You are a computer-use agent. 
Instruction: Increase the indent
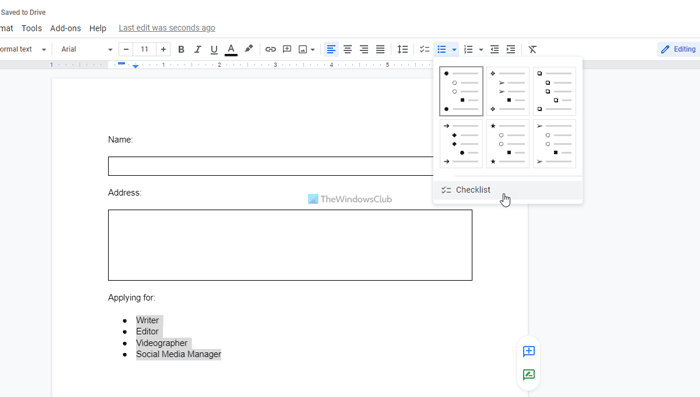pos(511,50)
